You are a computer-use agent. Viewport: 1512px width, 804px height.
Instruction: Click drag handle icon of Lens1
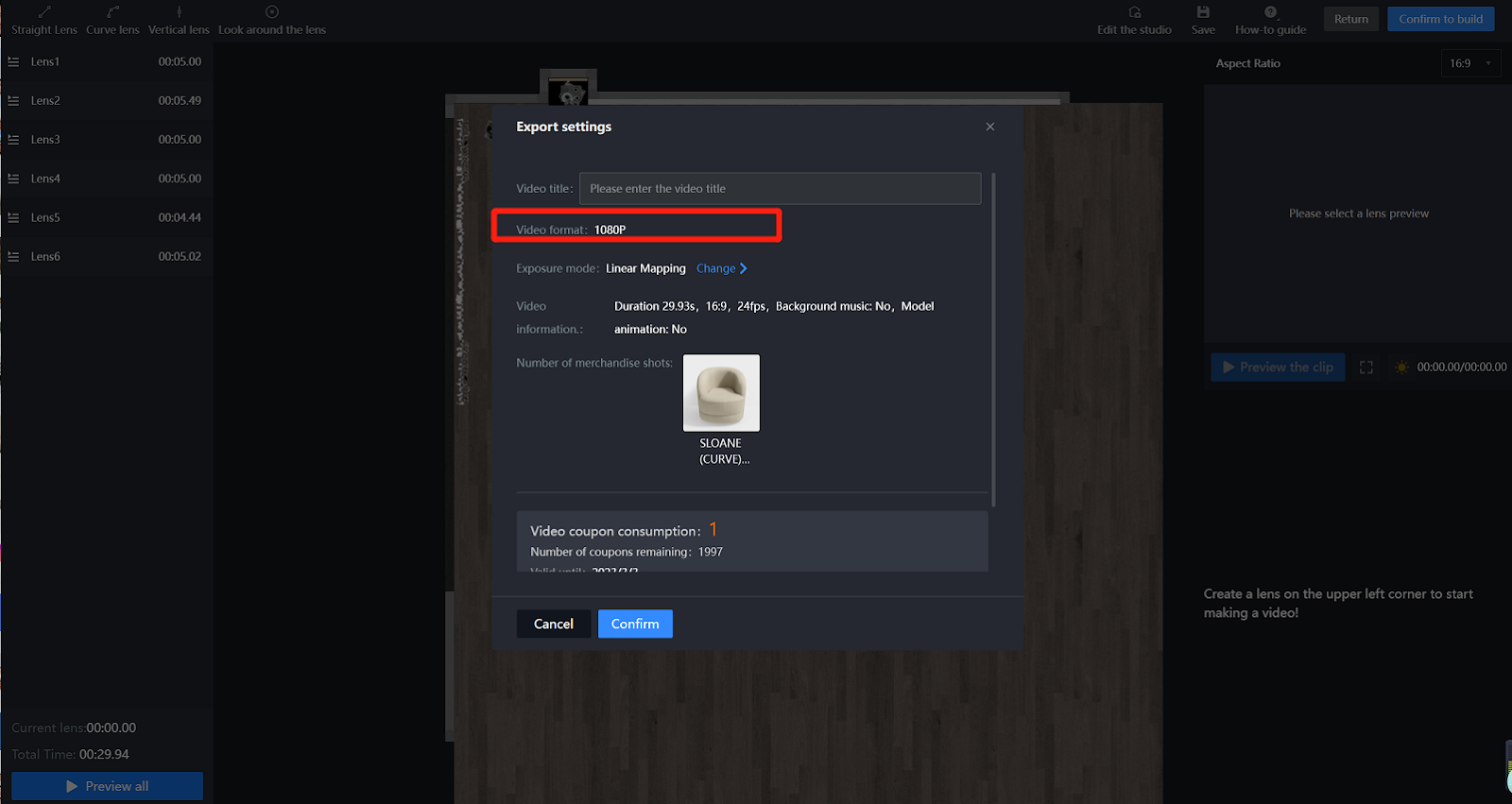click(x=13, y=61)
